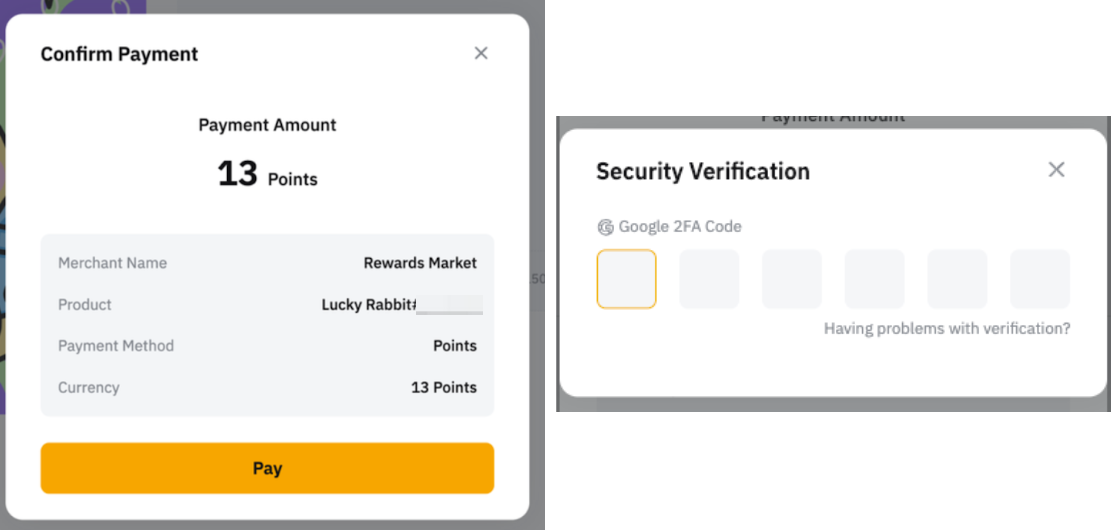Select the Merchant Name label

tap(112, 263)
